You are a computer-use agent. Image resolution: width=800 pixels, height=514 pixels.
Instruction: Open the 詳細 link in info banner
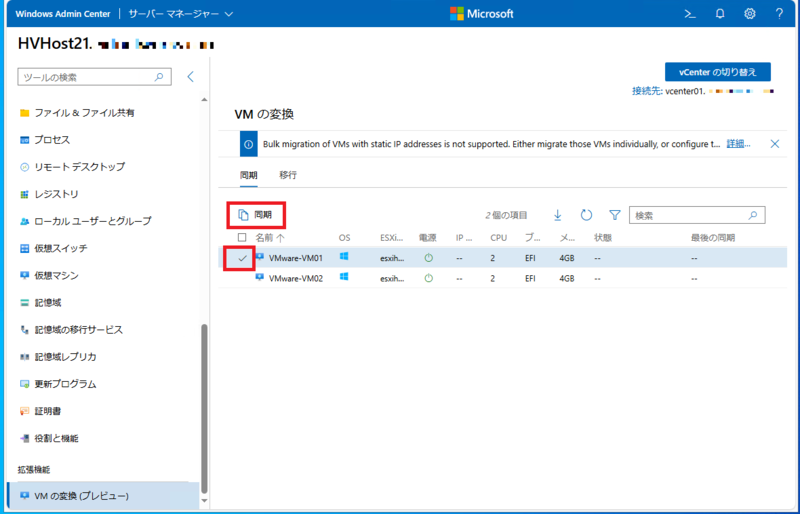click(x=738, y=144)
